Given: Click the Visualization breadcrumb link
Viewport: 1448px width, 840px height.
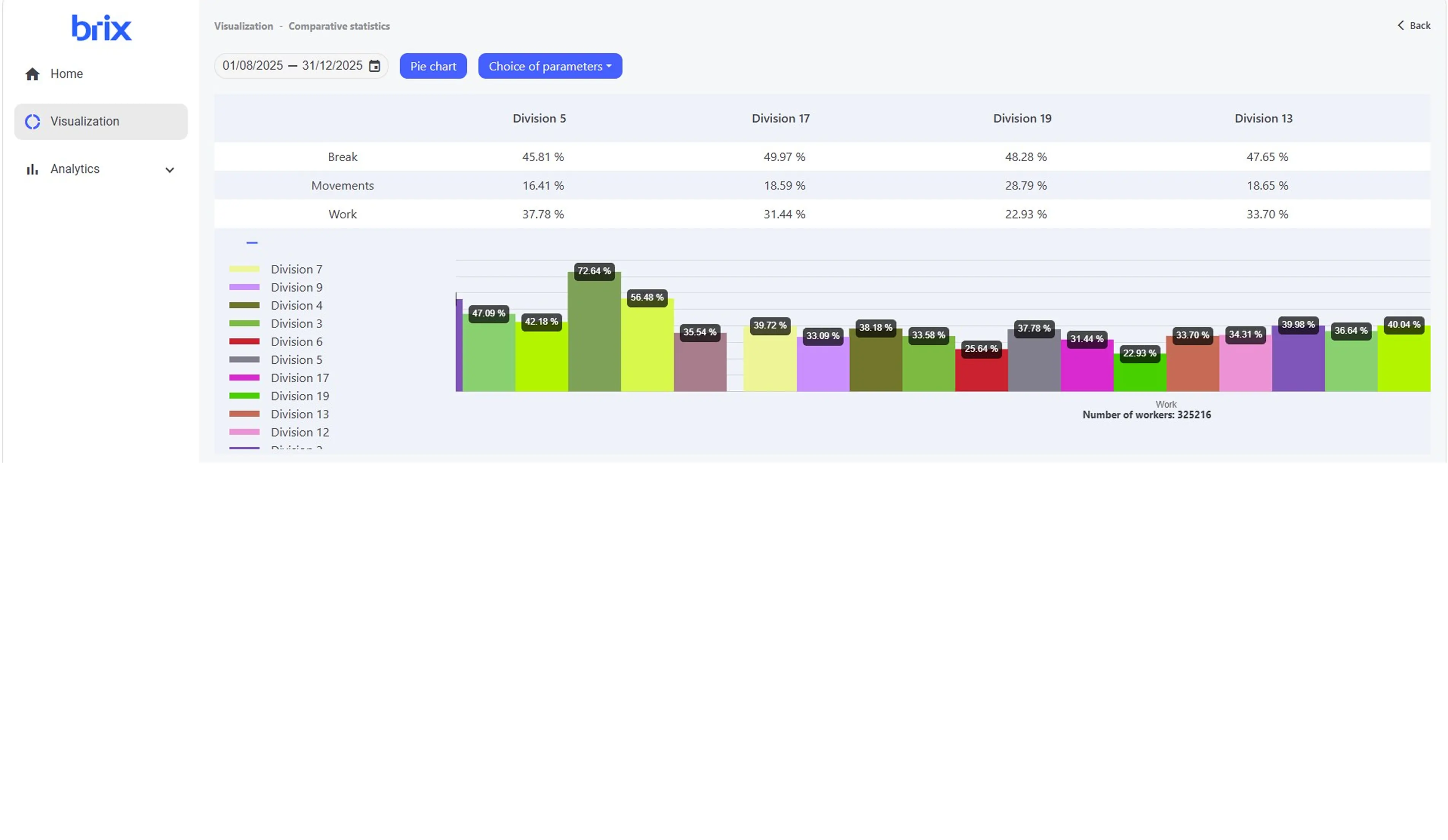Looking at the screenshot, I should pyautogui.click(x=243, y=26).
